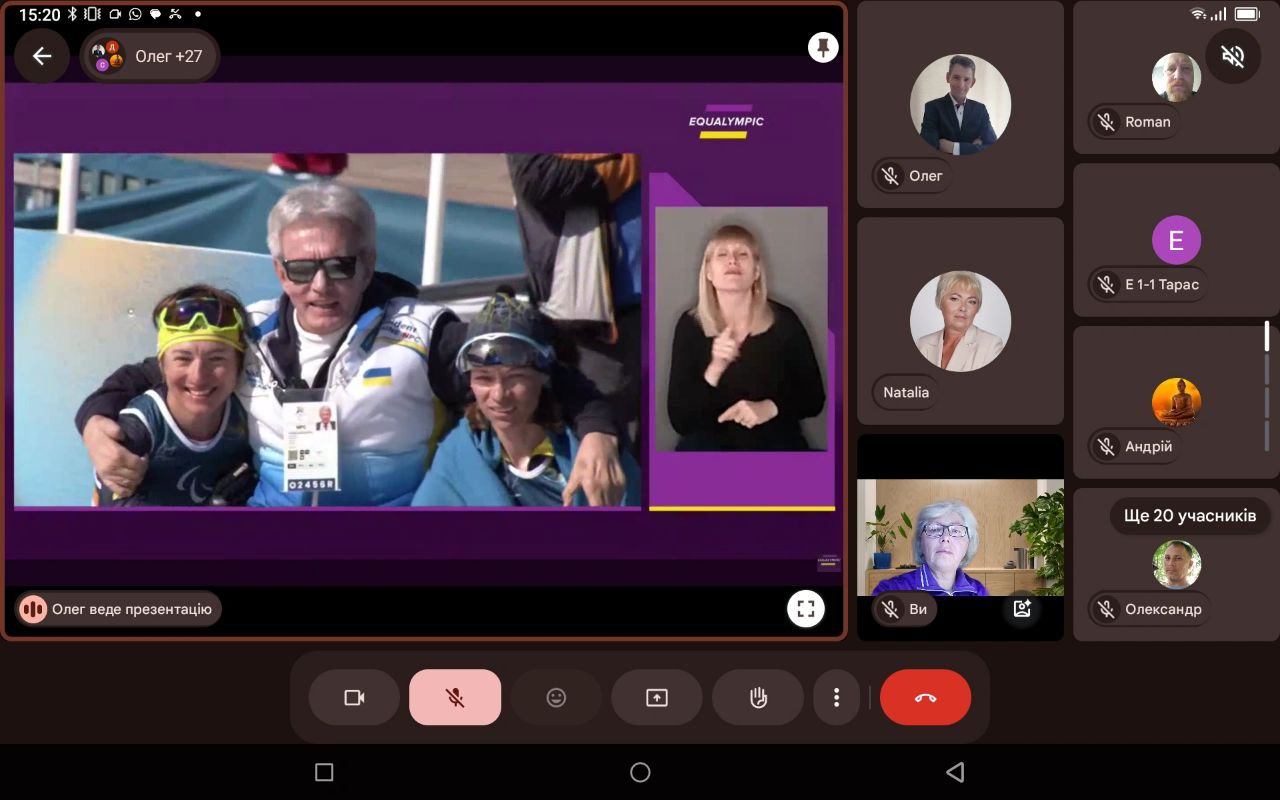The height and width of the screenshot is (800, 1280).
Task: Enter fullscreen on the presentation
Action: (806, 608)
